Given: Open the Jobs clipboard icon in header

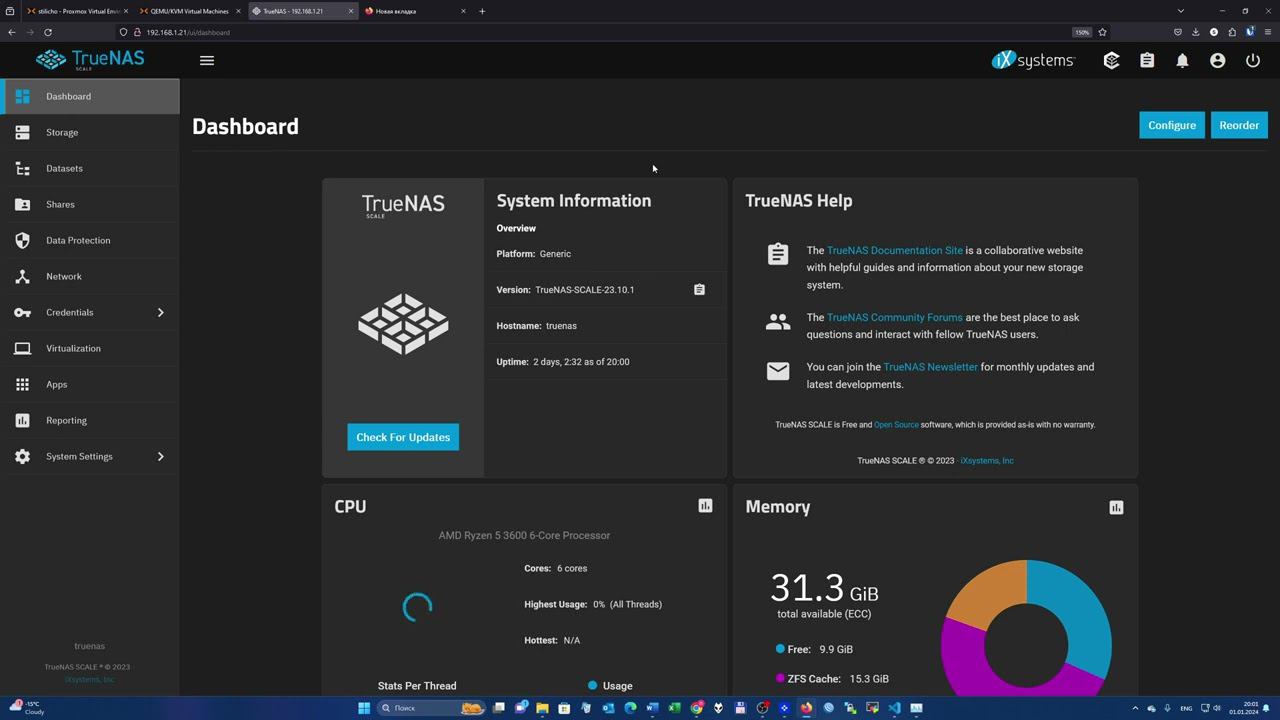Looking at the screenshot, I should tap(1147, 60).
